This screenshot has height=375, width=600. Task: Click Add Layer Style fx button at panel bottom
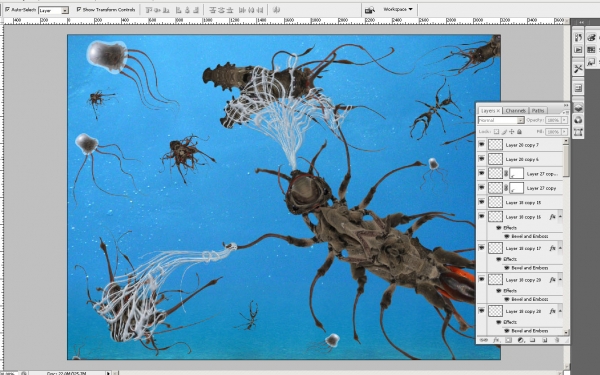point(496,340)
